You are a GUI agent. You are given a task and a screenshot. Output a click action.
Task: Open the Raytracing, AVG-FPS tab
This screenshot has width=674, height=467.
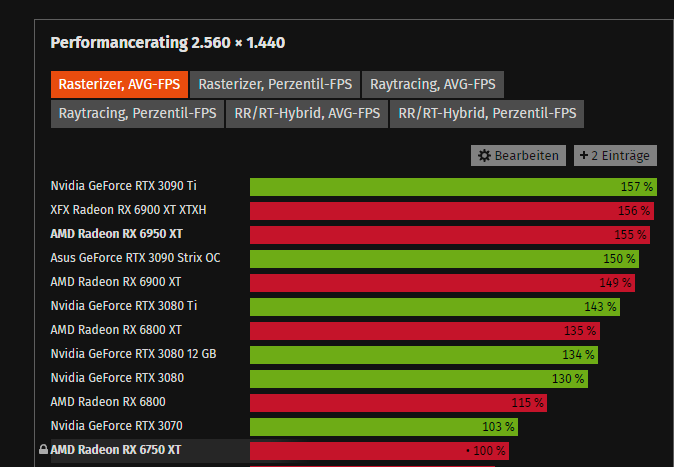point(433,84)
